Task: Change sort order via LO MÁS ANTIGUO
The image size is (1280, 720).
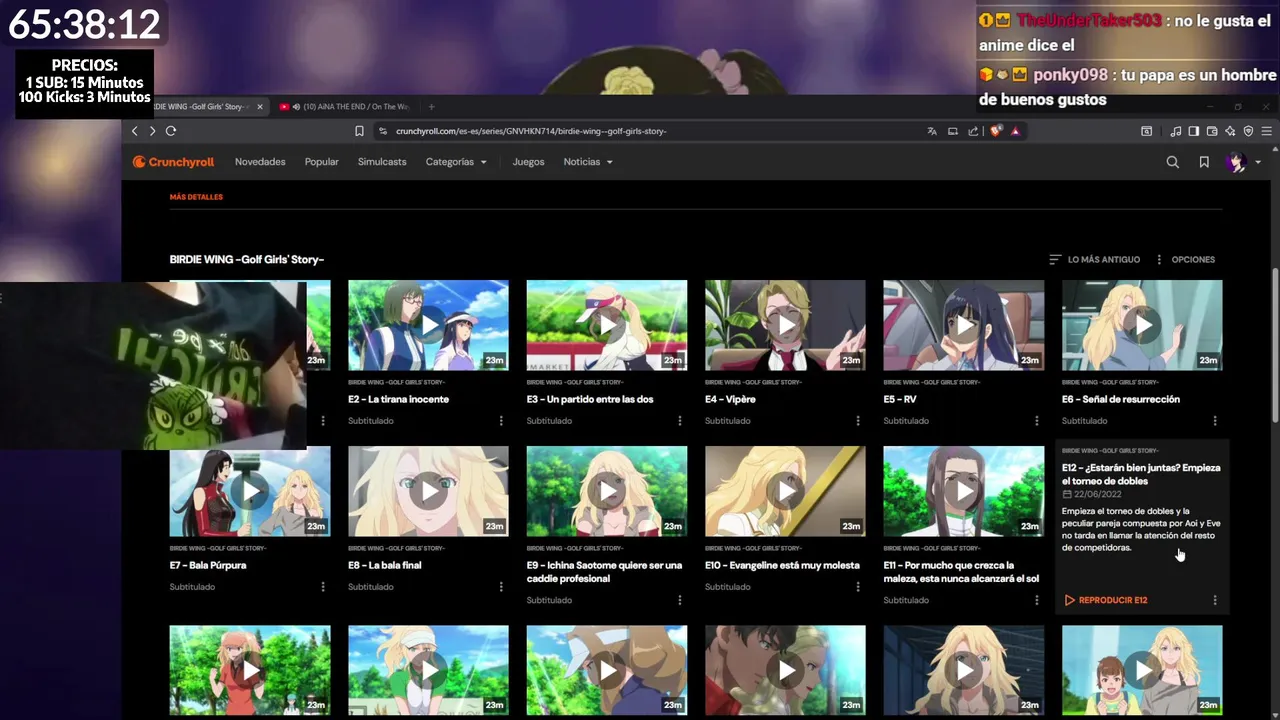Action: 1094,259
